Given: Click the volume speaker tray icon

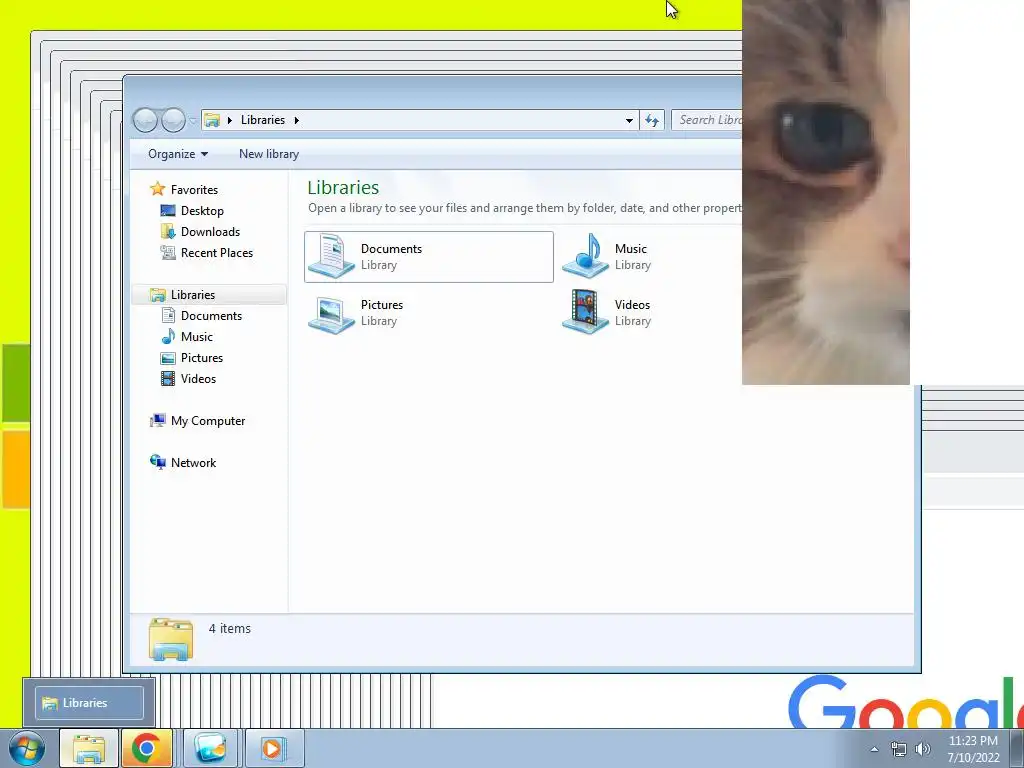Looking at the screenshot, I should click(x=922, y=749).
